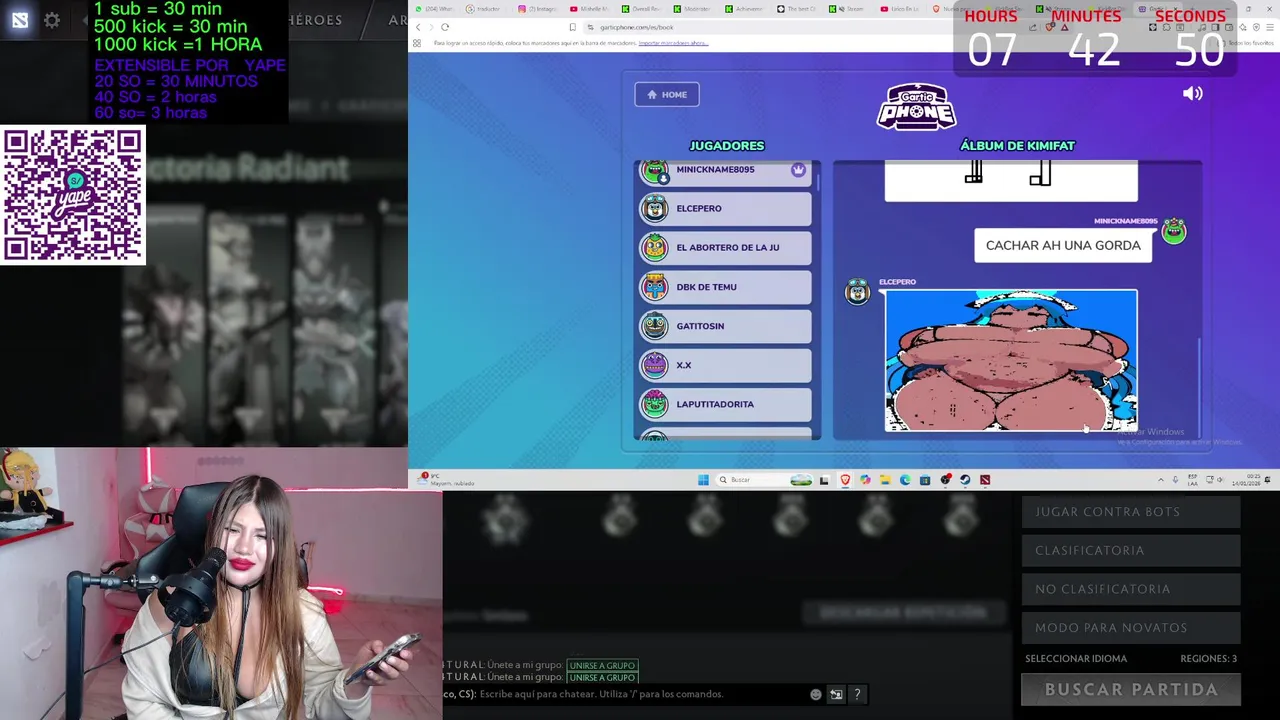Select NO CLASIFICATORIA game mode
Viewport: 1280px width, 720px height.
pyautogui.click(x=1131, y=589)
